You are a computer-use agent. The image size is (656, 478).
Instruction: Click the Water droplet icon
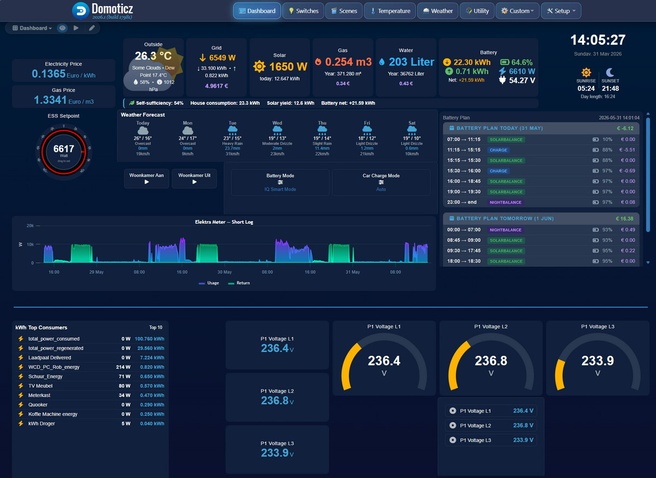(x=382, y=62)
